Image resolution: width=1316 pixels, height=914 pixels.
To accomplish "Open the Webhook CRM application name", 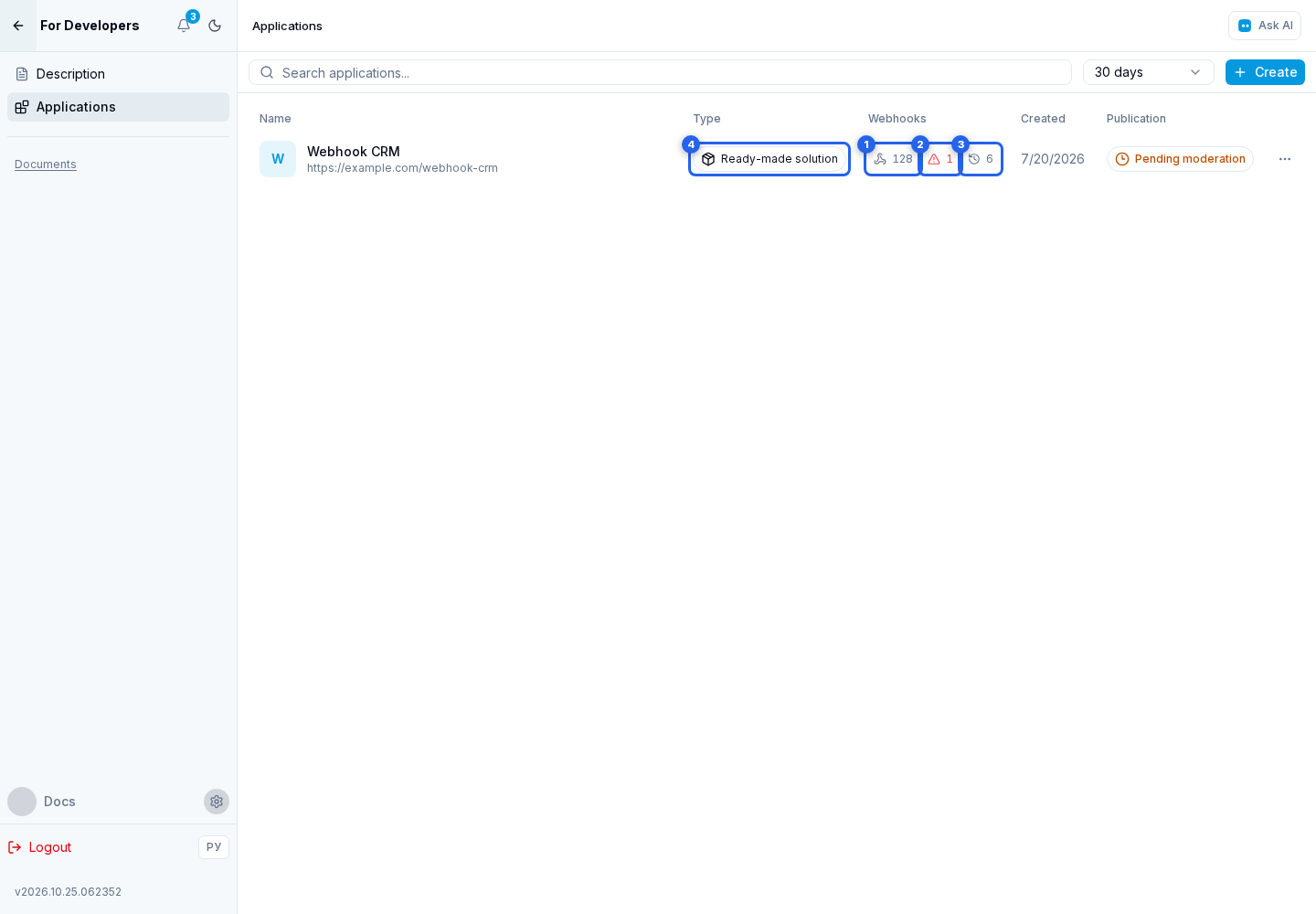I will coord(354,152).
